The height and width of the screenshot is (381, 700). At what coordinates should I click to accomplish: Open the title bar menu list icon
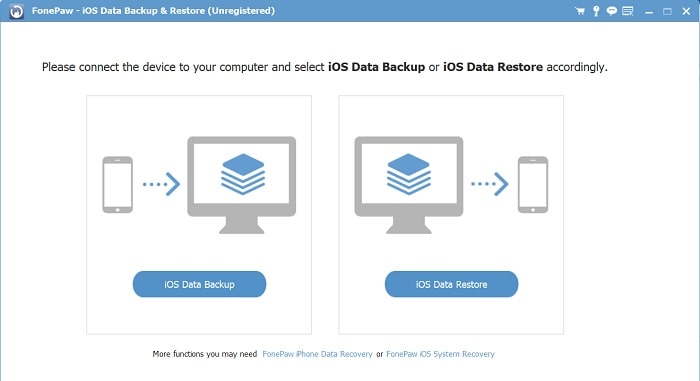pos(628,11)
